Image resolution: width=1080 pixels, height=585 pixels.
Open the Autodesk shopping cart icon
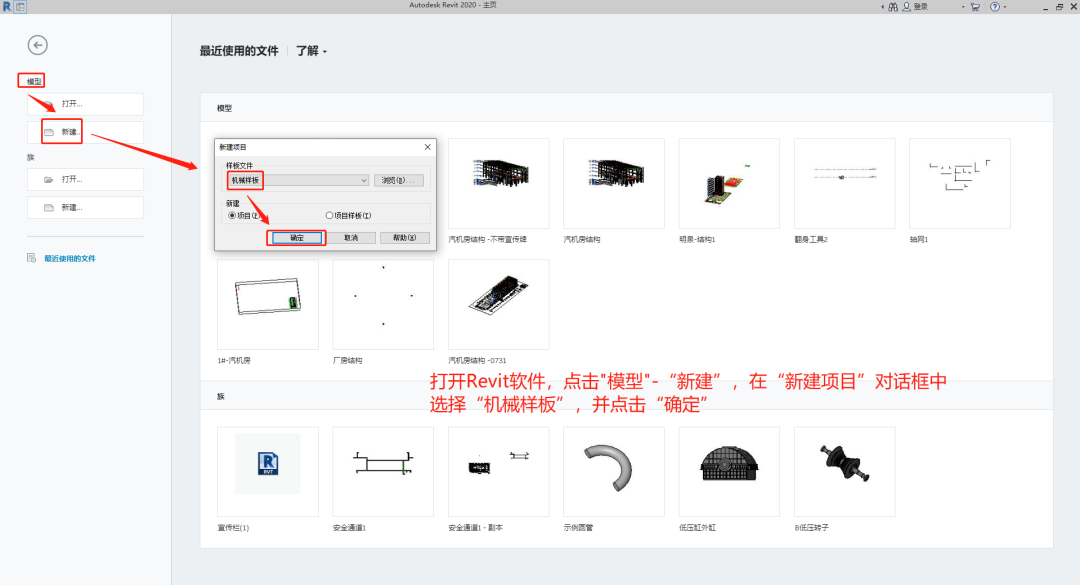coord(975,7)
